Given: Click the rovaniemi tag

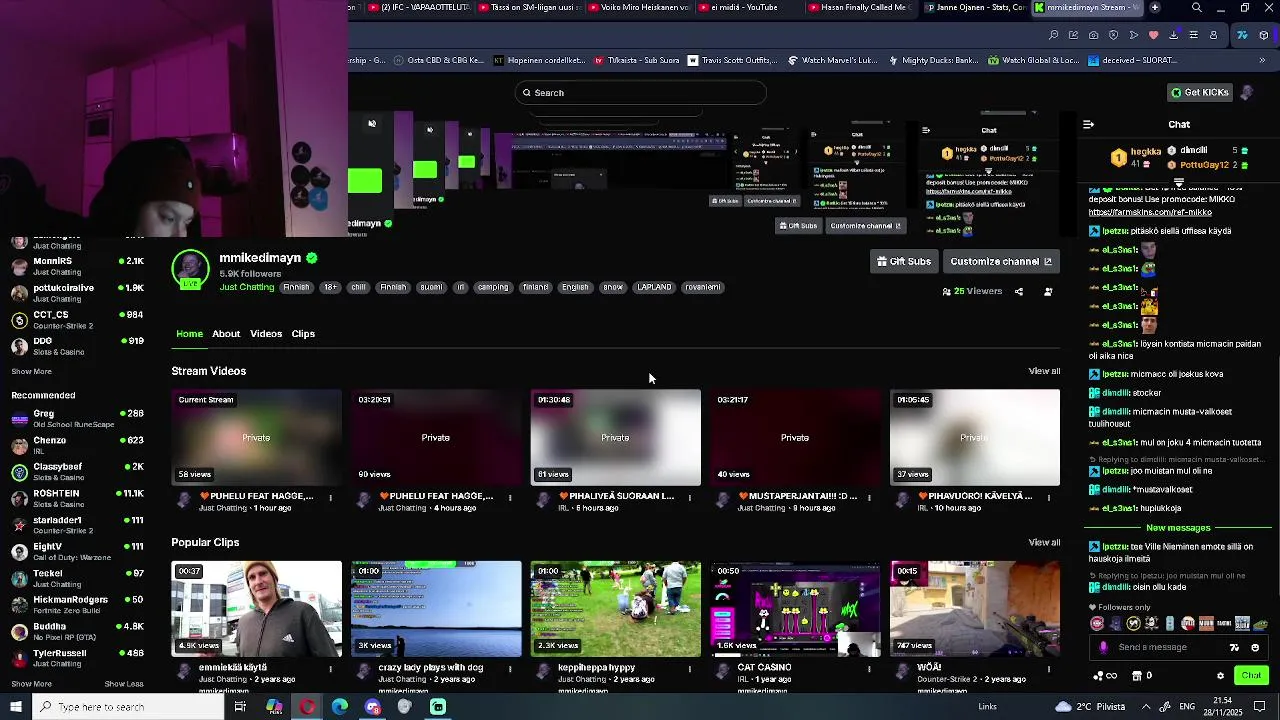Looking at the screenshot, I should (702, 287).
